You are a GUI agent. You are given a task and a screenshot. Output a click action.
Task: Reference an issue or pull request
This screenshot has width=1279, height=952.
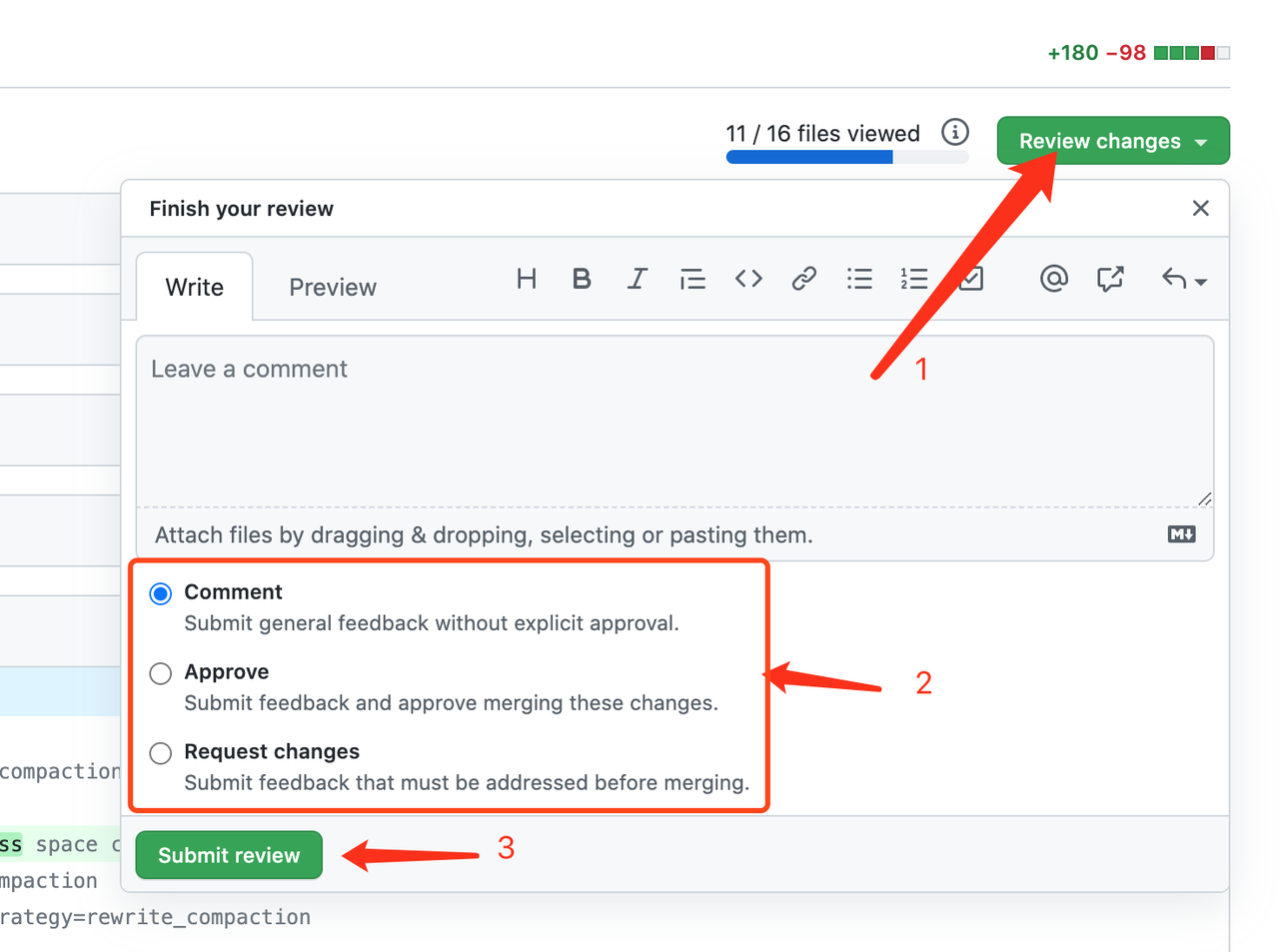point(1110,279)
